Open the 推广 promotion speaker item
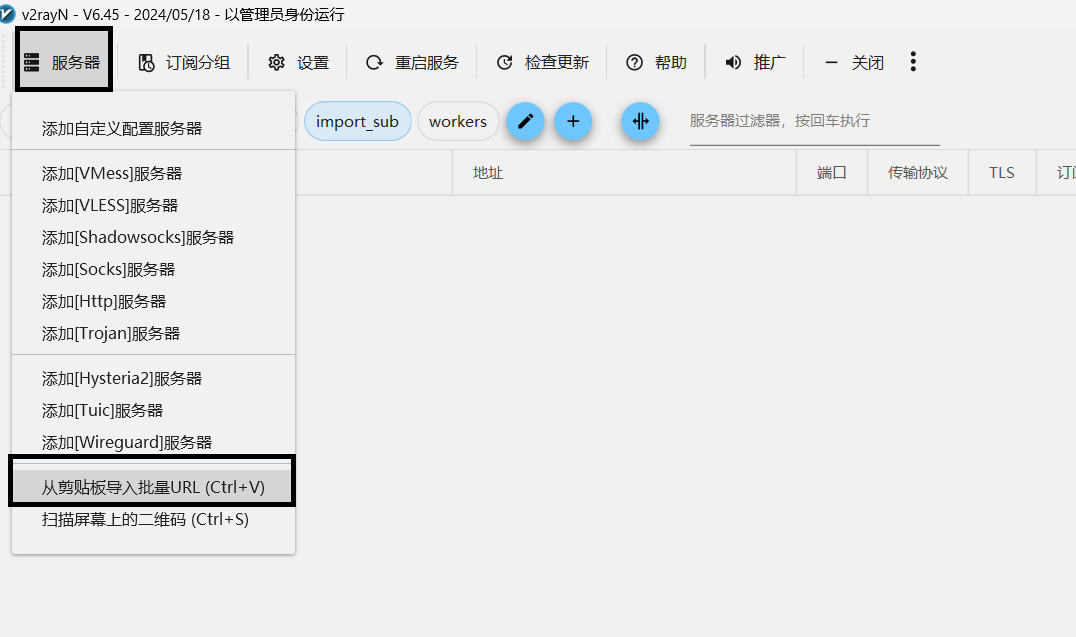The image size is (1076, 637). tap(756, 62)
